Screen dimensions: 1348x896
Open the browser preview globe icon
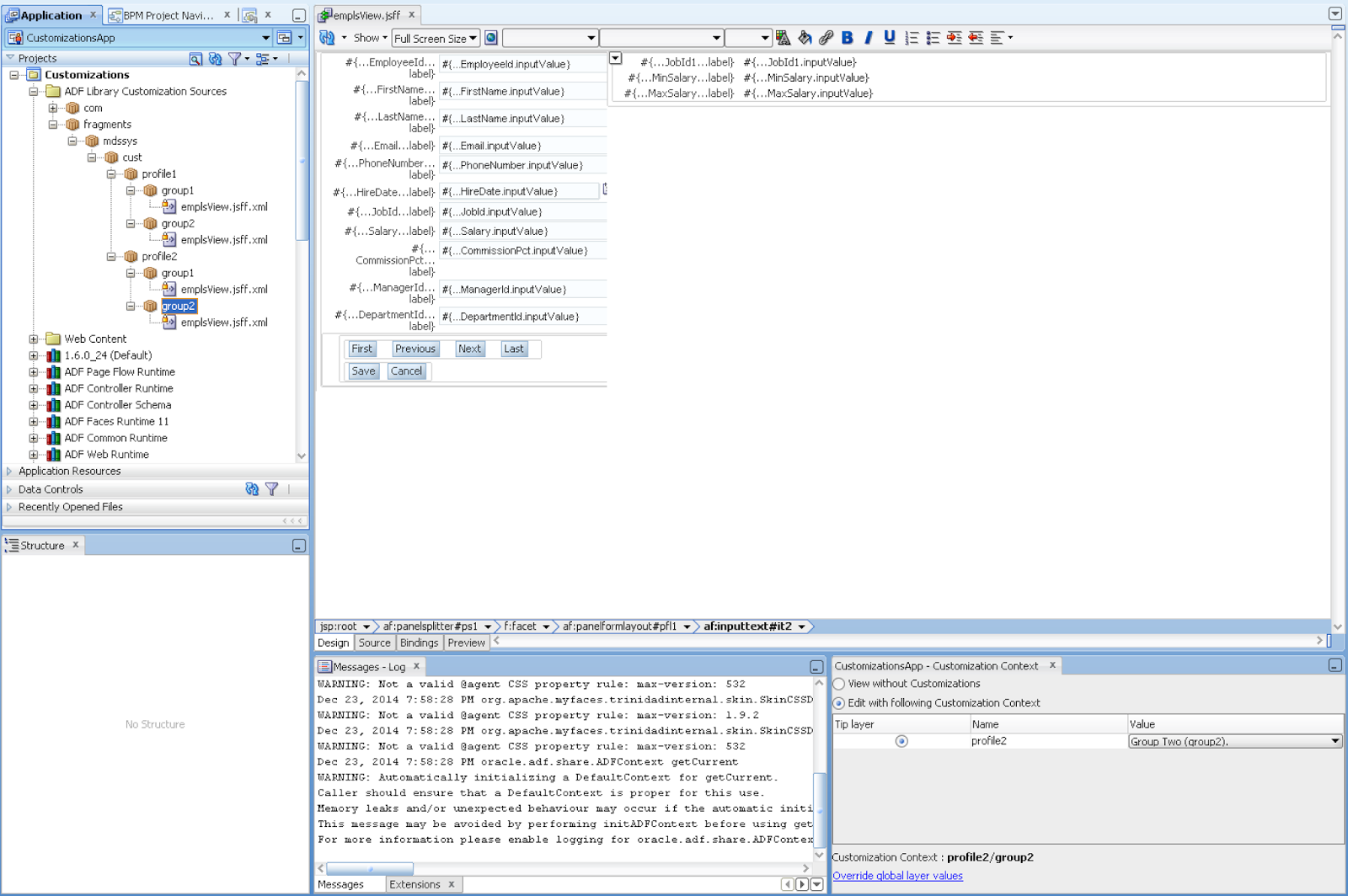point(491,38)
